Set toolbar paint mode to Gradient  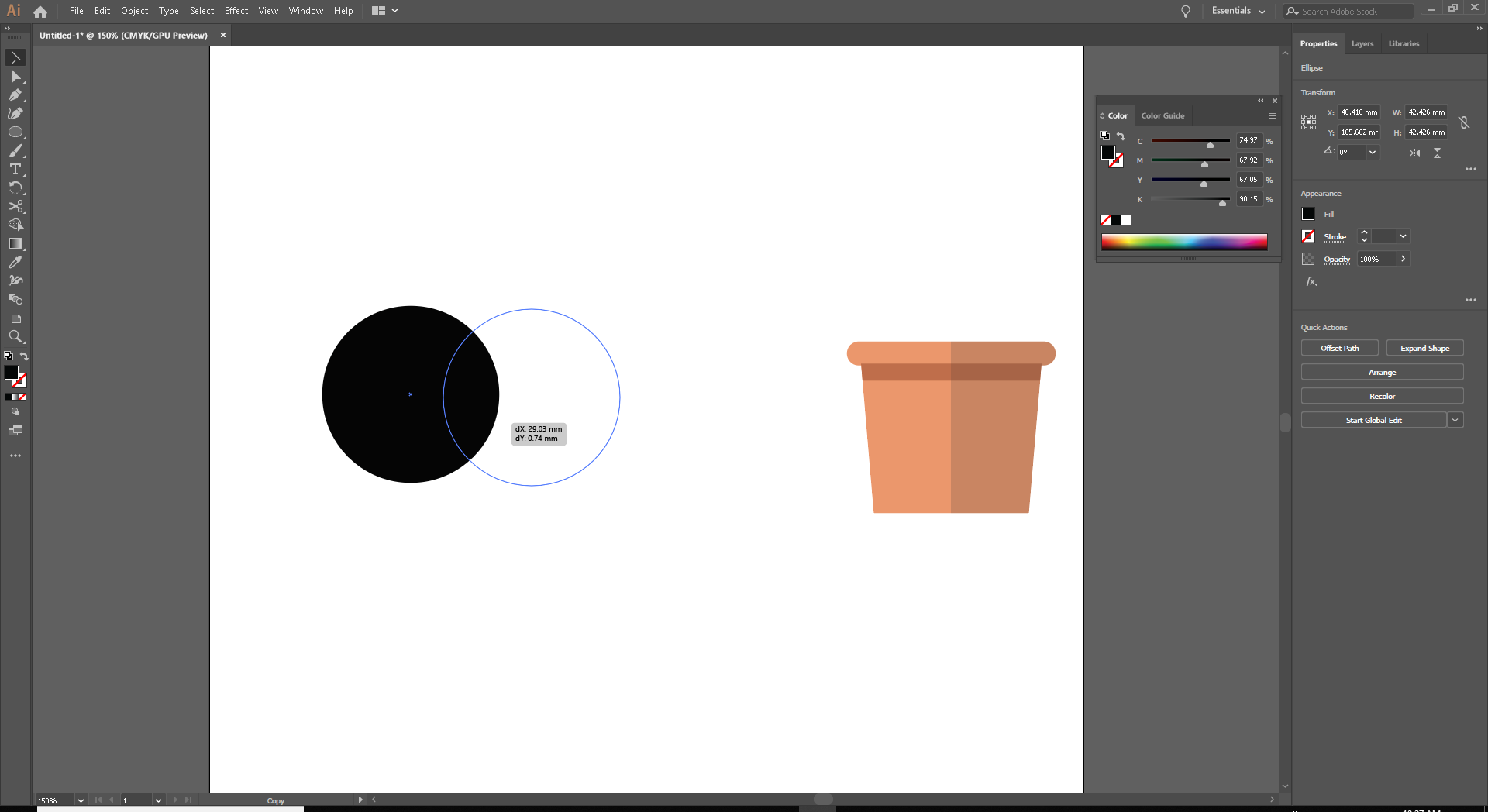[15, 397]
